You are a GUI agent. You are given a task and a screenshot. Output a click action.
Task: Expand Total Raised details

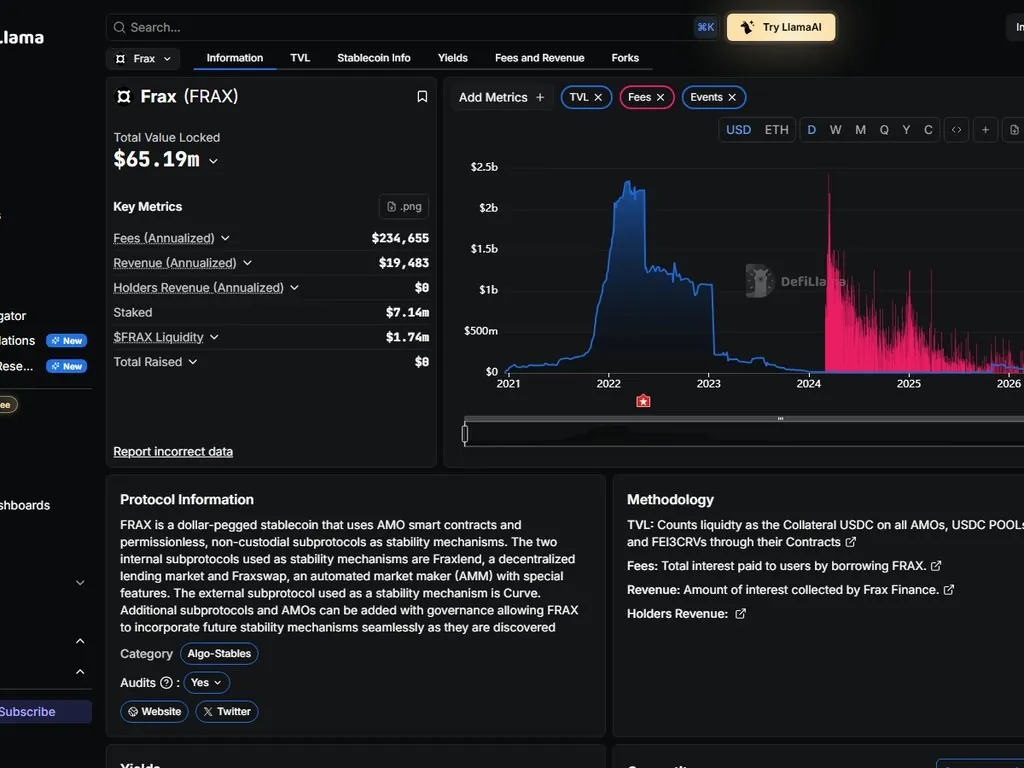(193, 362)
